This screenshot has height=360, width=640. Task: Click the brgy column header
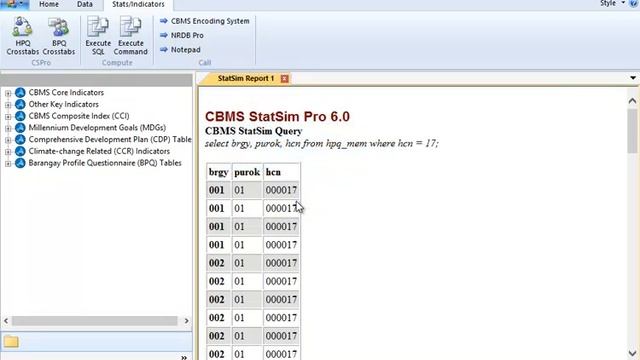click(218, 172)
